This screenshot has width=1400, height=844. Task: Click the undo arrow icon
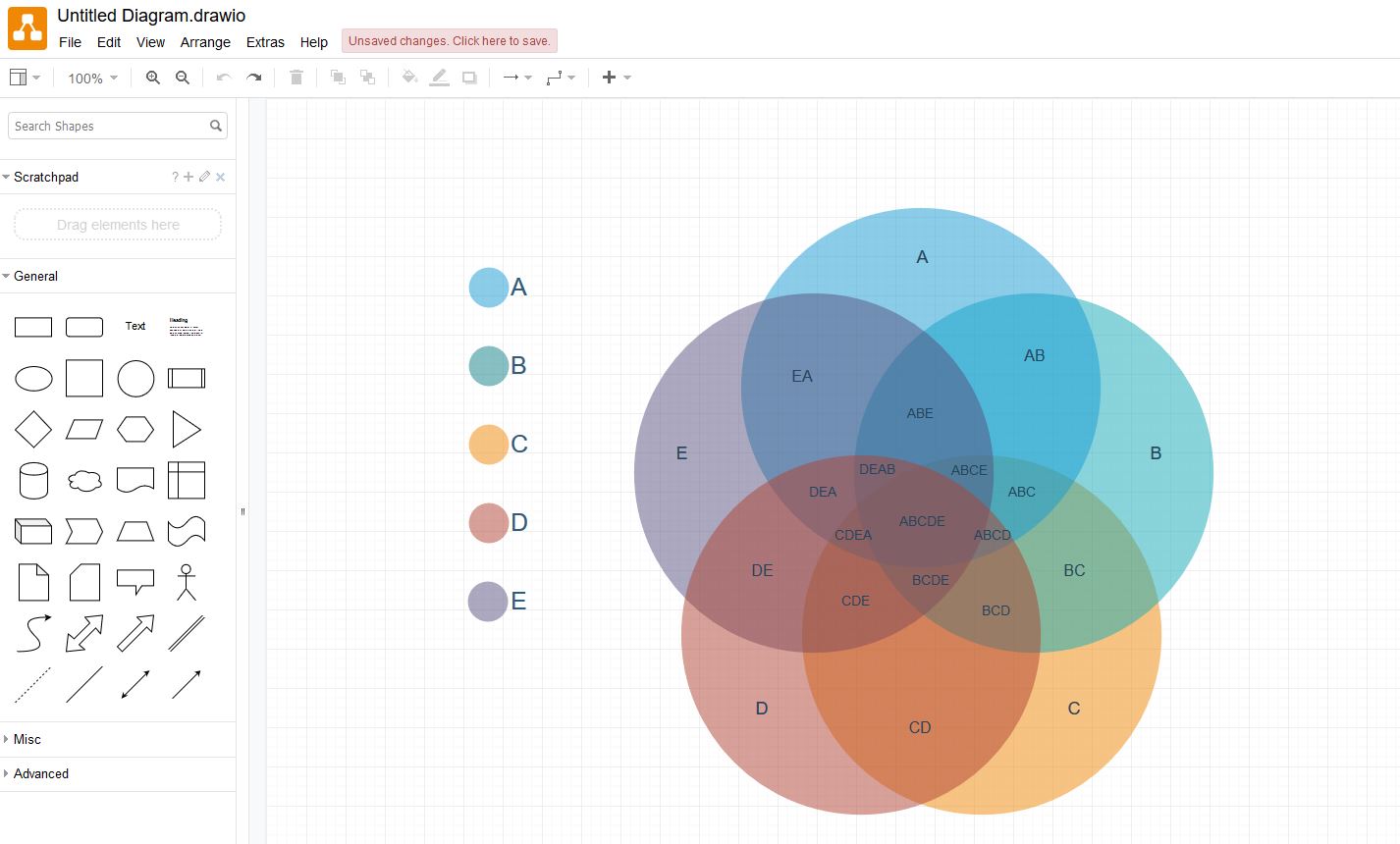(x=224, y=78)
